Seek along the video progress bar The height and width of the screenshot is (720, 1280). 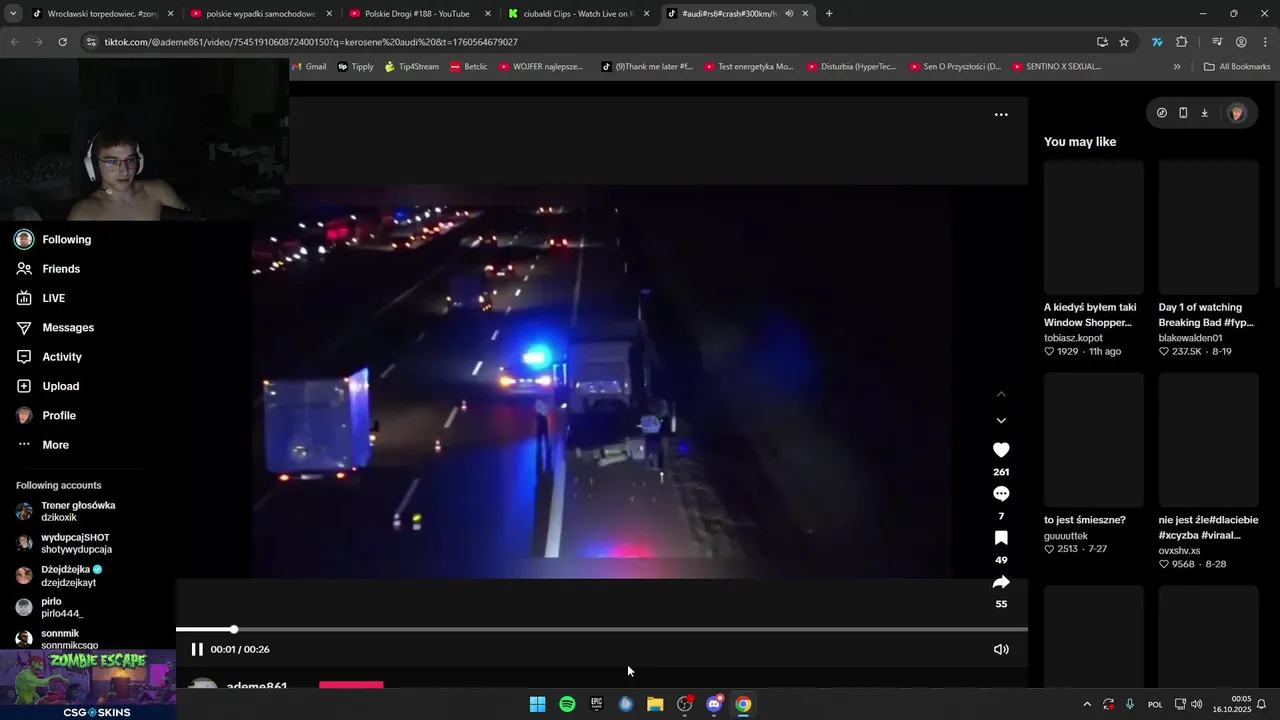pyautogui.click(x=602, y=630)
